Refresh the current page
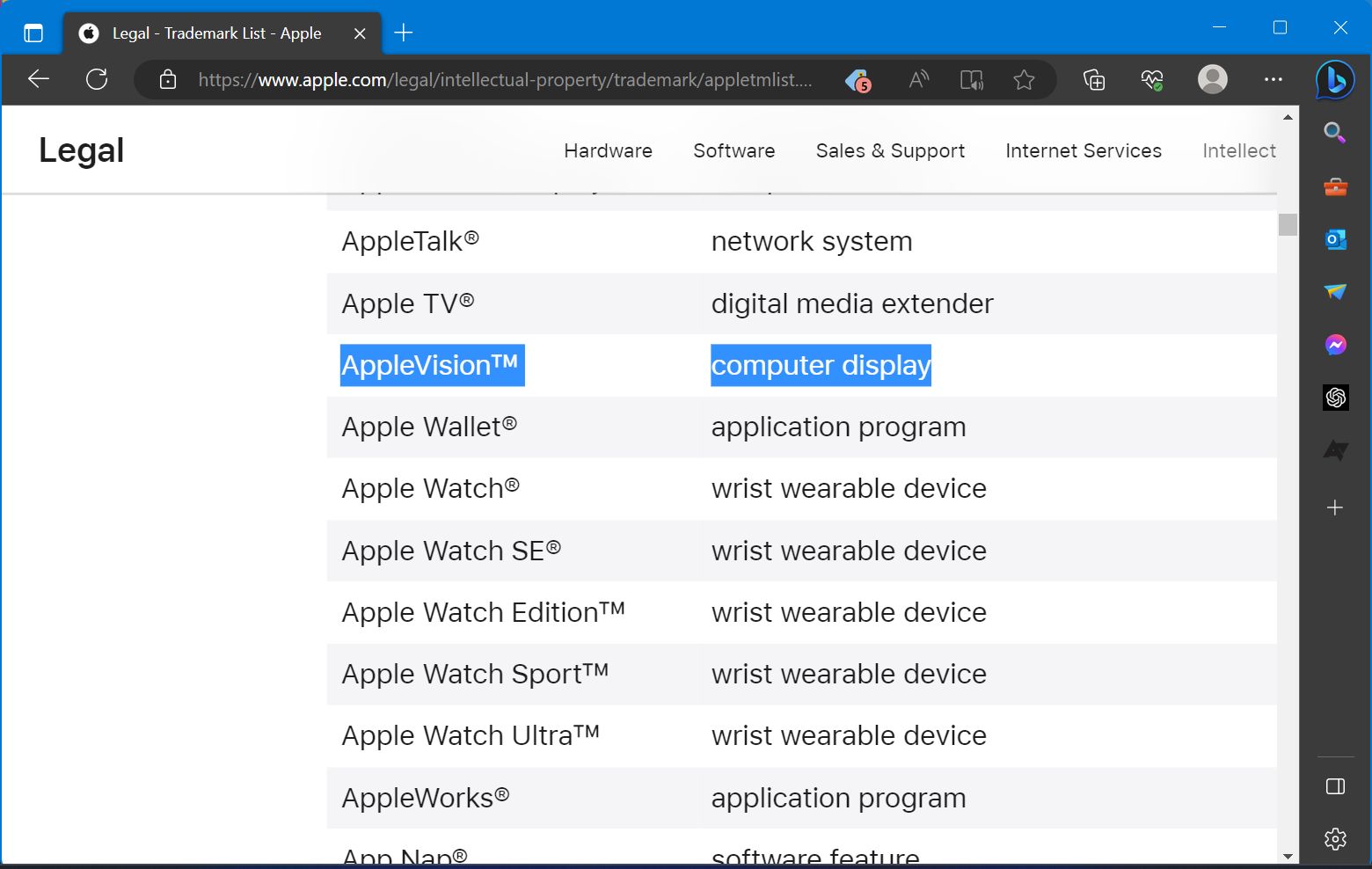The image size is (1372, 869). pyautogui.click(x=97, y=79)
